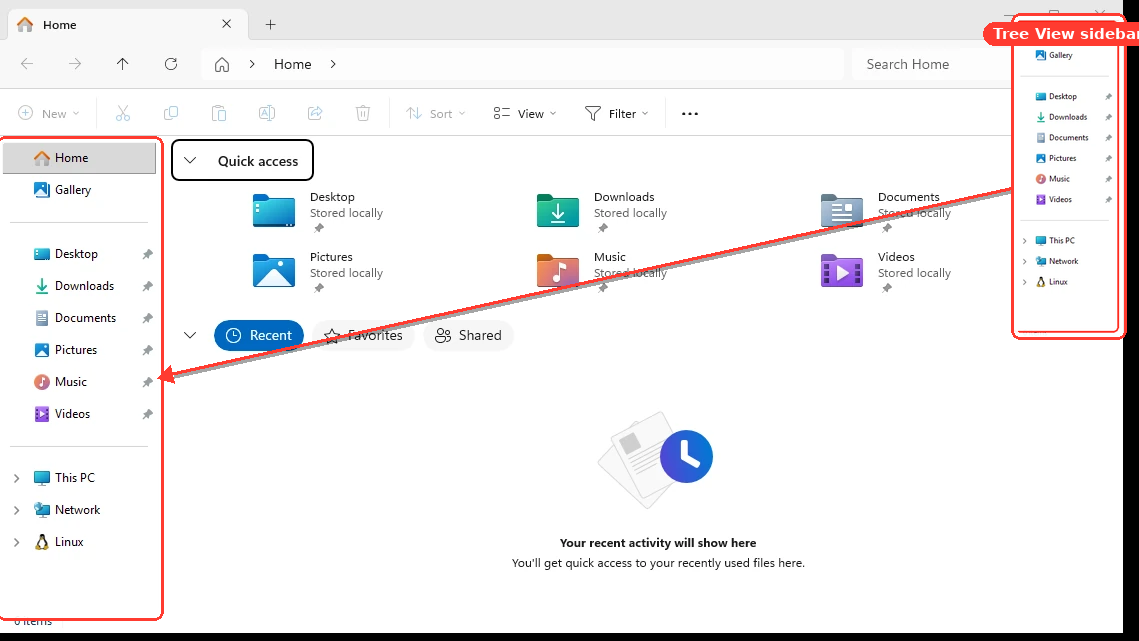This screenshot has width=1139, height=641.
Task: Switch to the Shared tab
Action: [x=469, y=335]
